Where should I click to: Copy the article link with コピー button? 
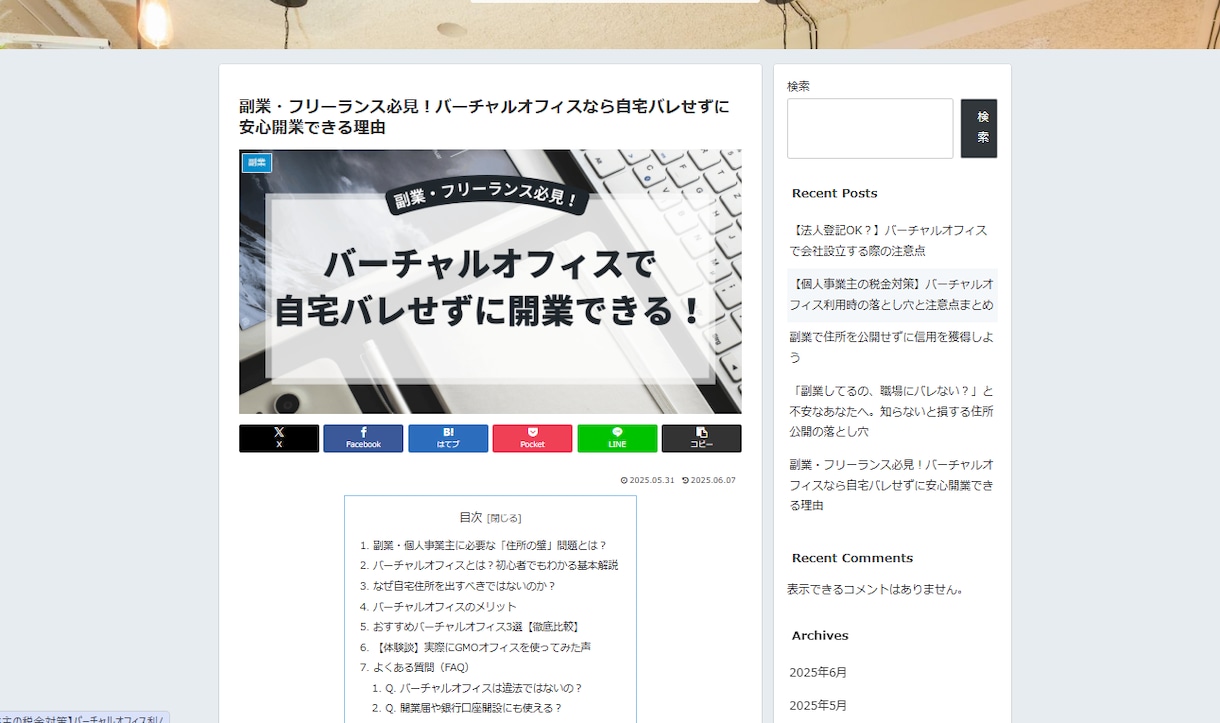[701, 438]
